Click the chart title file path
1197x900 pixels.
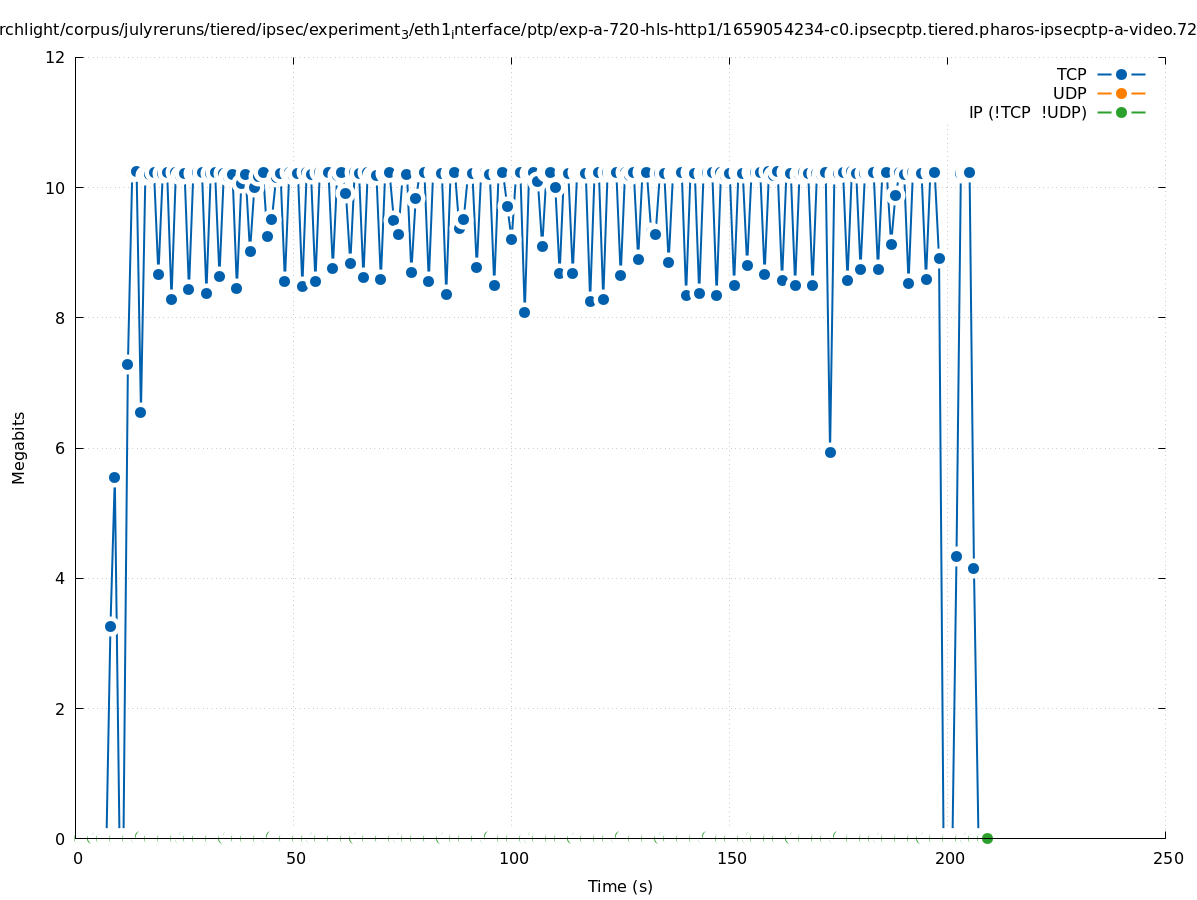coord(598,30)
